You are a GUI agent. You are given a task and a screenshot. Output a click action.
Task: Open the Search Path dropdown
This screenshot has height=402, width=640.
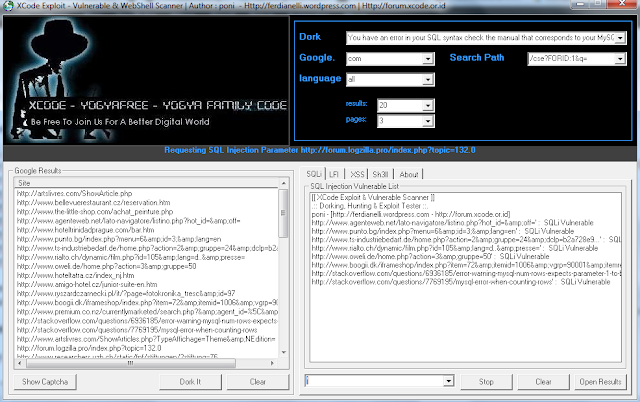(620, 59)
